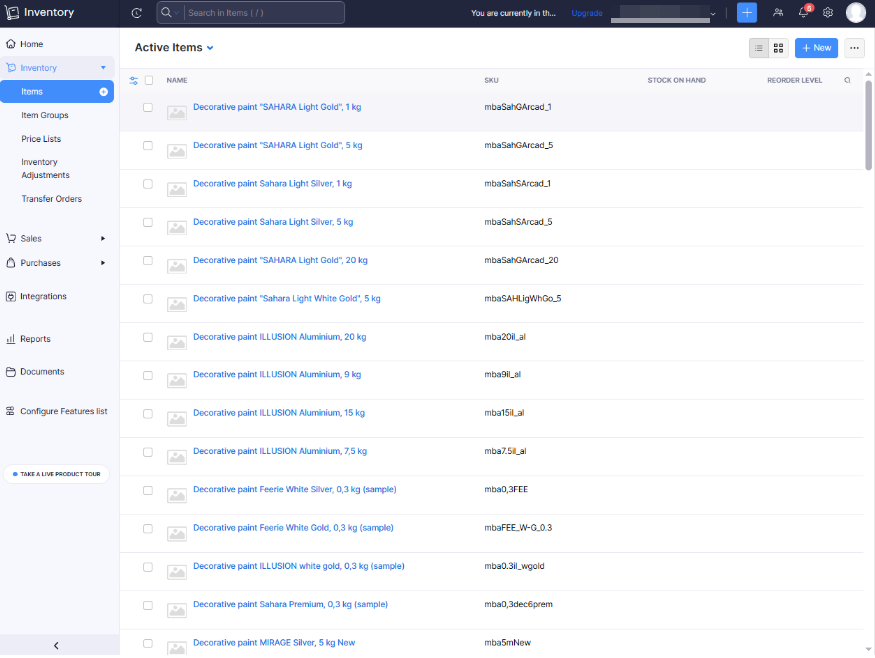The height and width of the screenshot is (658, 875).
Task: Open the notifications bell with red badge
Action: pos(802,12)
